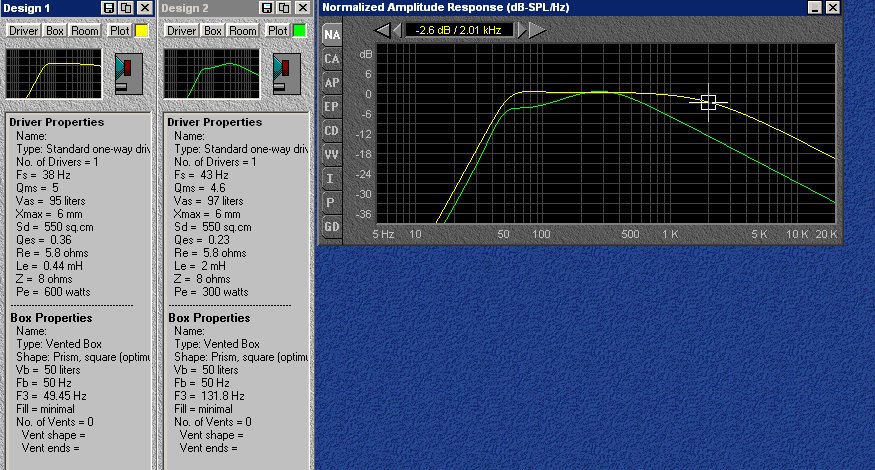Click the Design 1 duplicate icon
875x470 pixels.
(127, 8)
